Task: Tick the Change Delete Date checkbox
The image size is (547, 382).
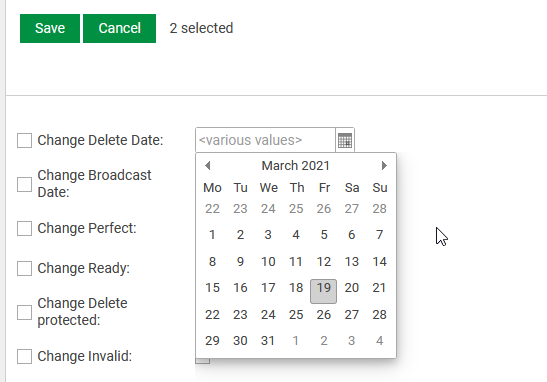Action: [24, 140]
